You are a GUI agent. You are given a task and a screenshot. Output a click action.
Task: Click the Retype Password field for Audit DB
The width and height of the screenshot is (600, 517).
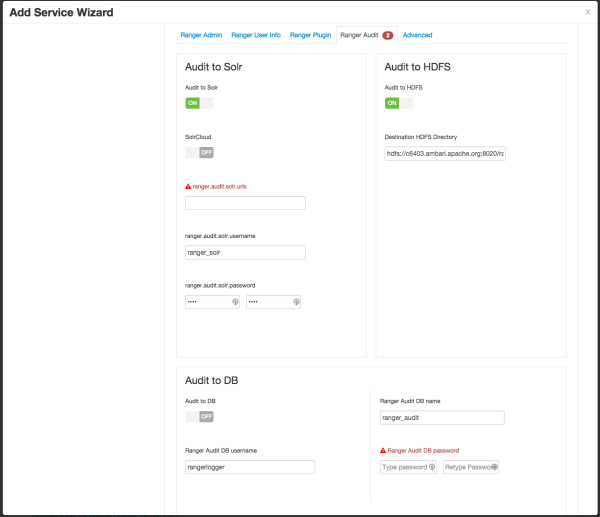pos(471,467)
